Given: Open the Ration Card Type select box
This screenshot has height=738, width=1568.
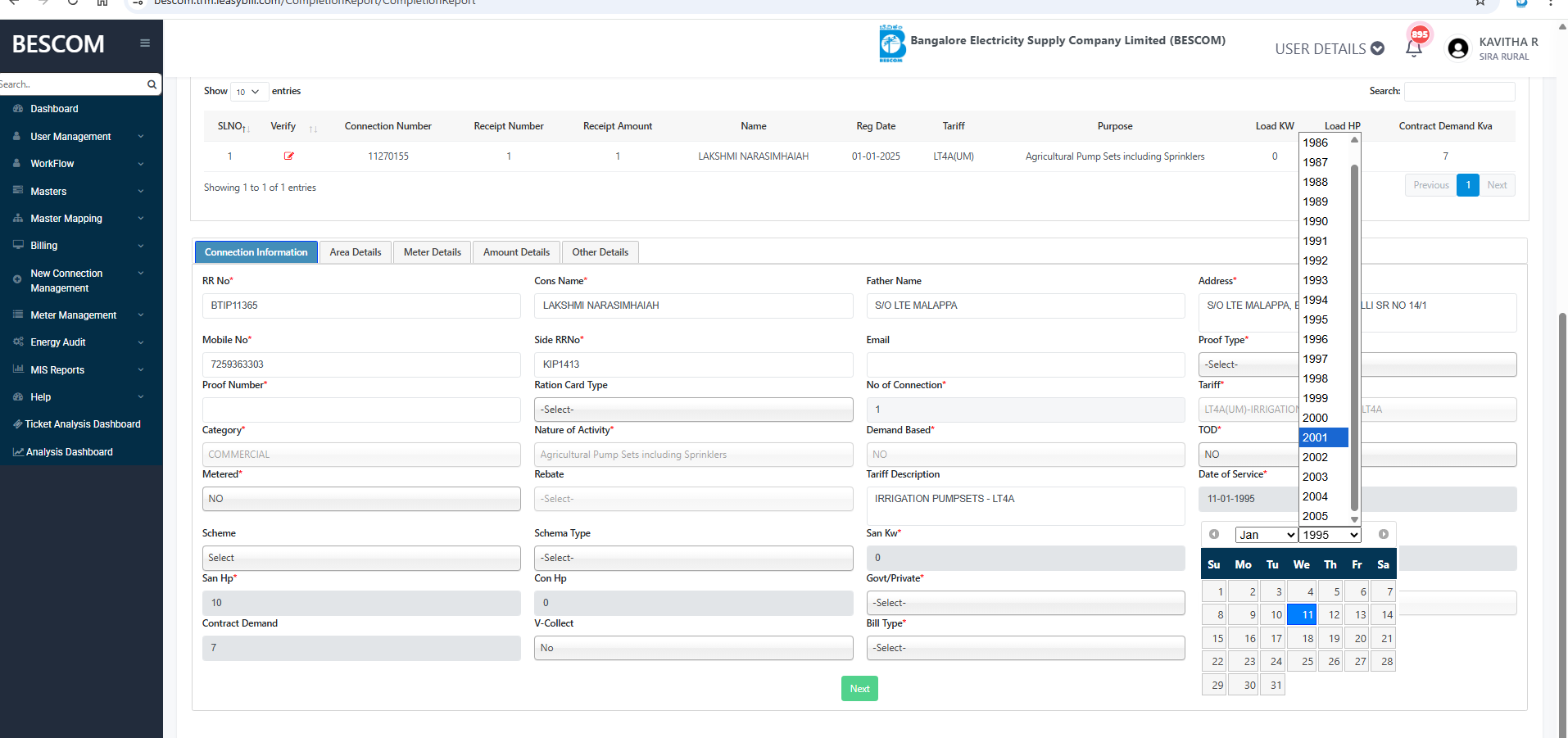Looking at the screenshot, I should click(693, 410).
